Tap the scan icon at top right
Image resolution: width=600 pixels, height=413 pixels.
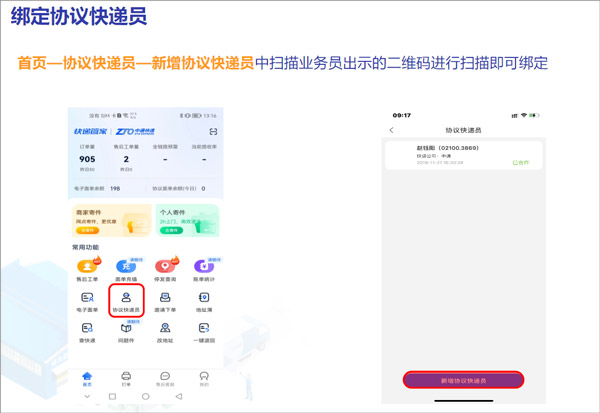point(212,132)
